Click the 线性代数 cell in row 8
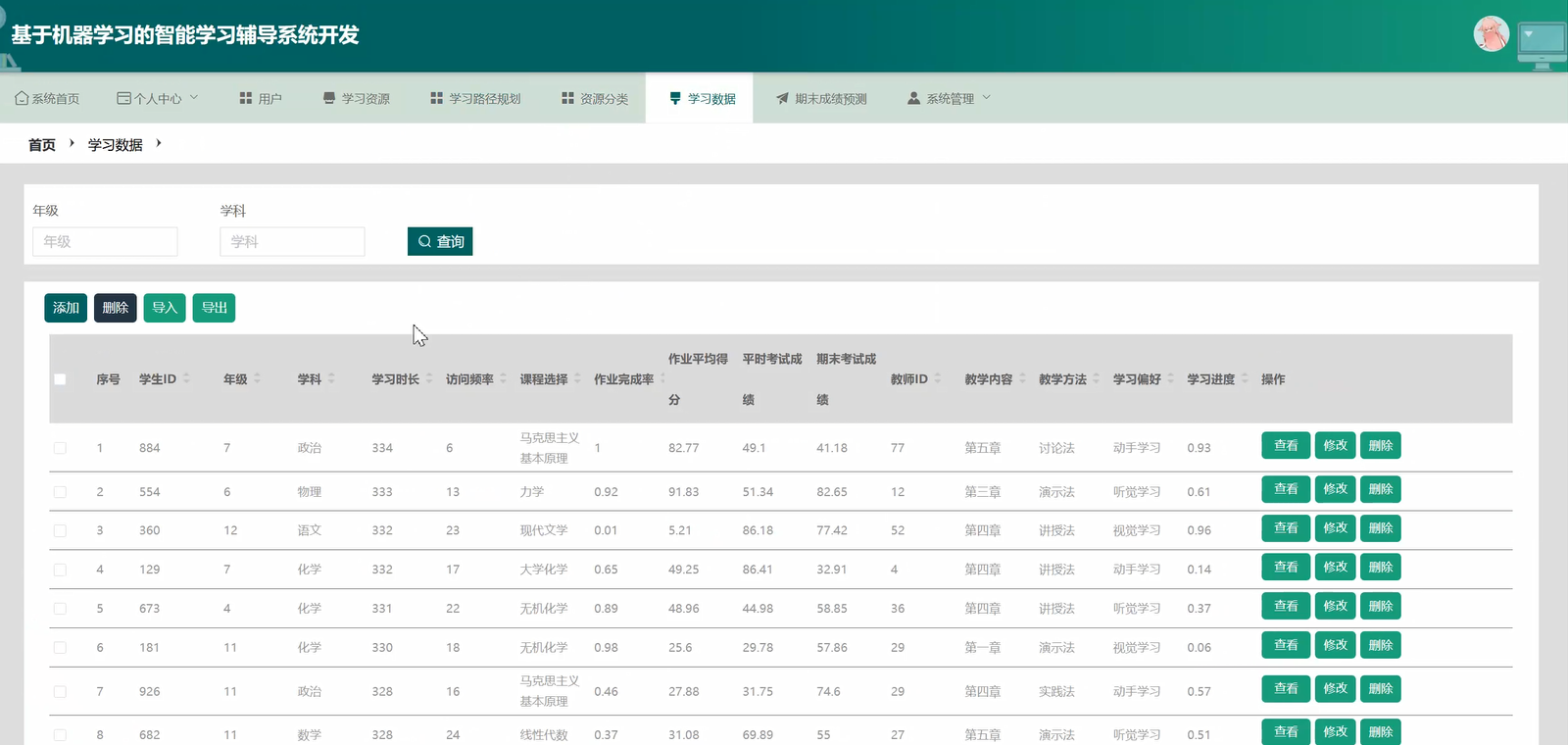Screen dimensions: 1568x745 pyautogui.click(x=544, y=735)
